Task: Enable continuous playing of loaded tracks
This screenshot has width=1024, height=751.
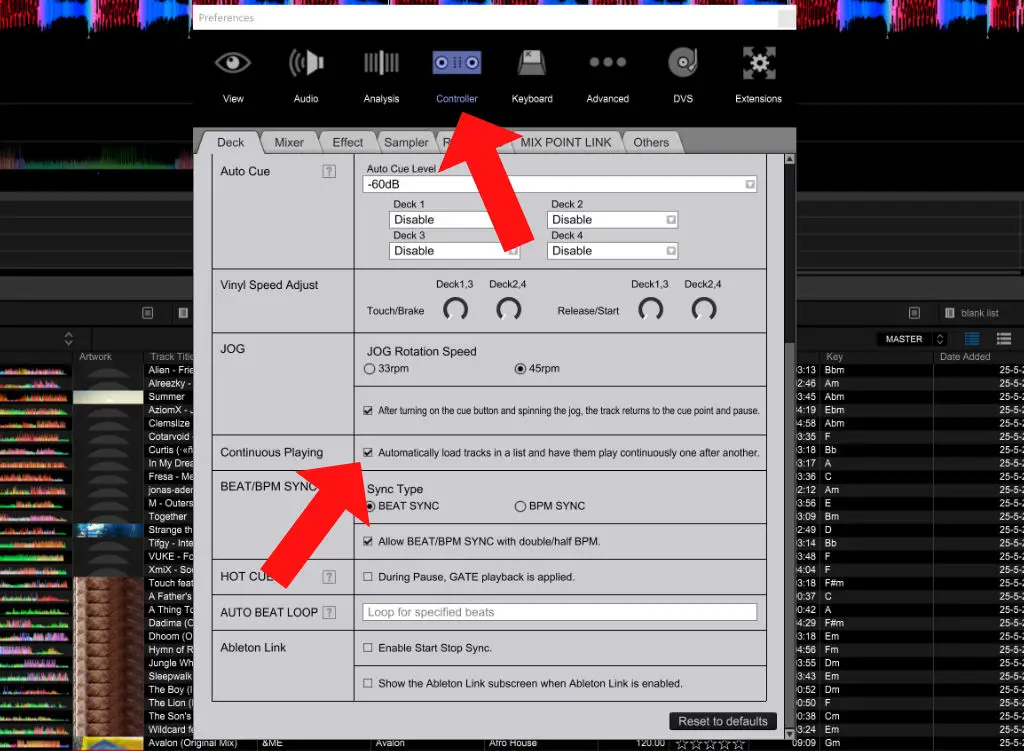Action: pos(369,452)
